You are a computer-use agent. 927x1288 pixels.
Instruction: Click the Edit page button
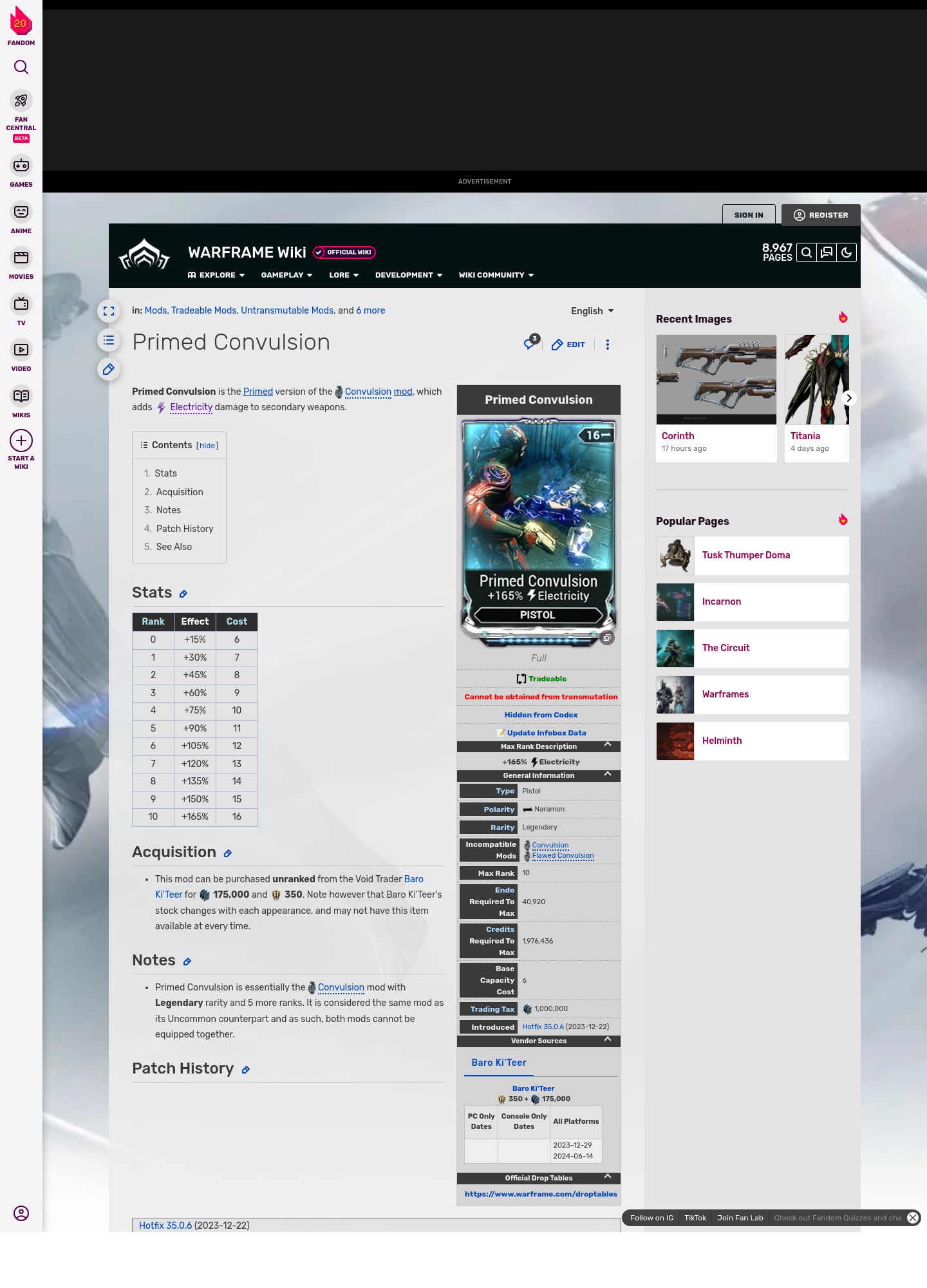pyautogui.click(x=568, y=345)
